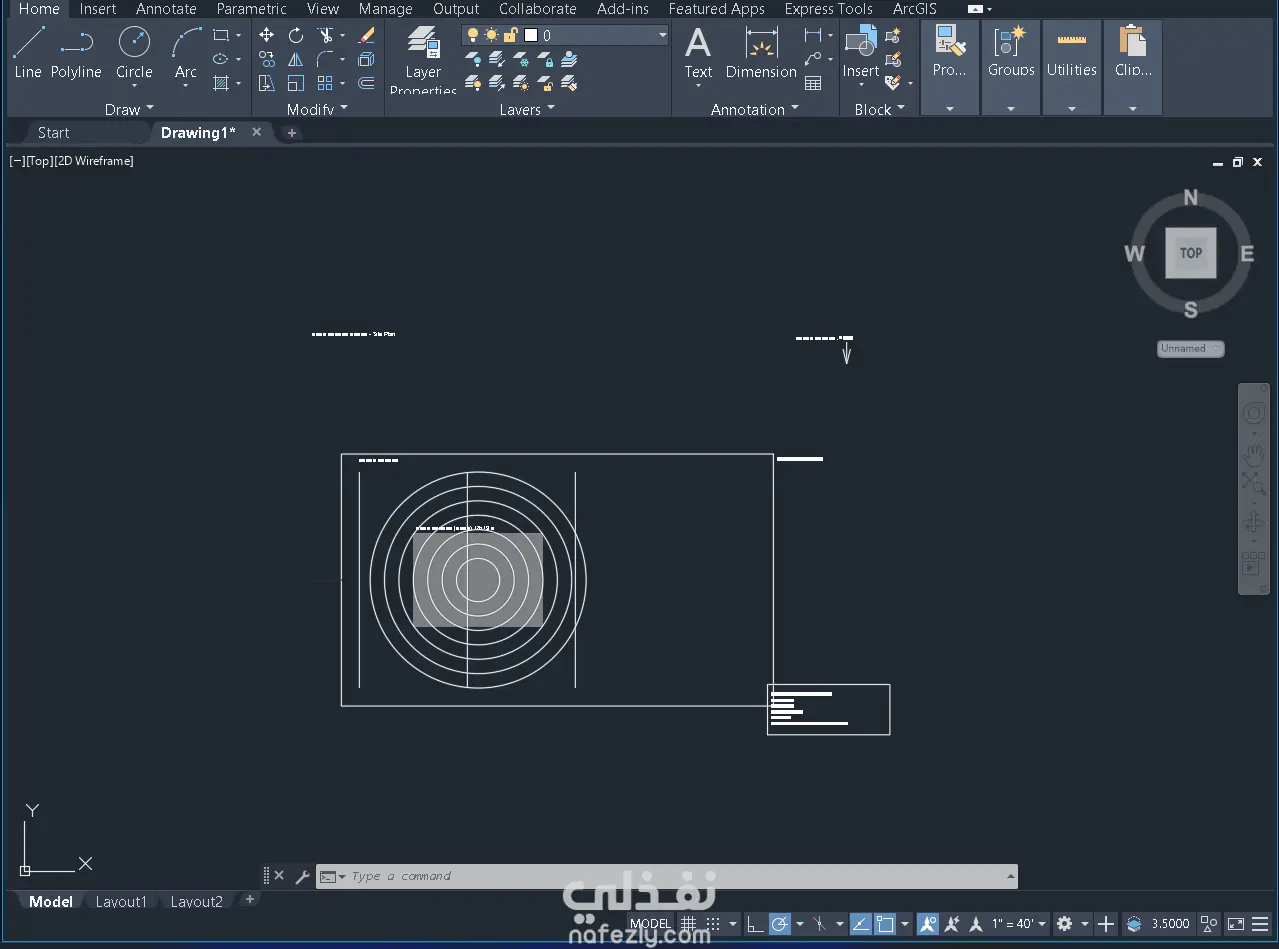The height and width of the screenshot is (949, 1279).
Task: Open the Clipboard panel button
Action: (1133, 66)
